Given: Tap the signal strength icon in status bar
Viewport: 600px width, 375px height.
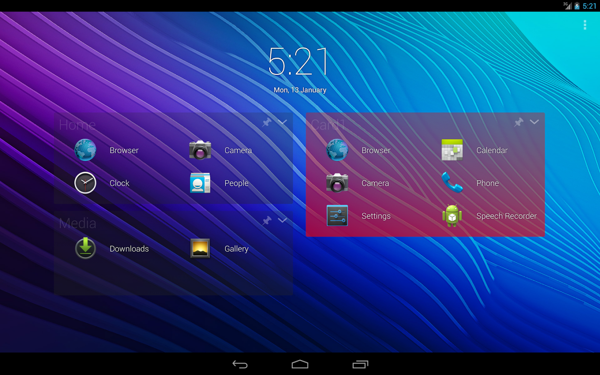Looking at the screenshot, I should click(x=567, y=6).
